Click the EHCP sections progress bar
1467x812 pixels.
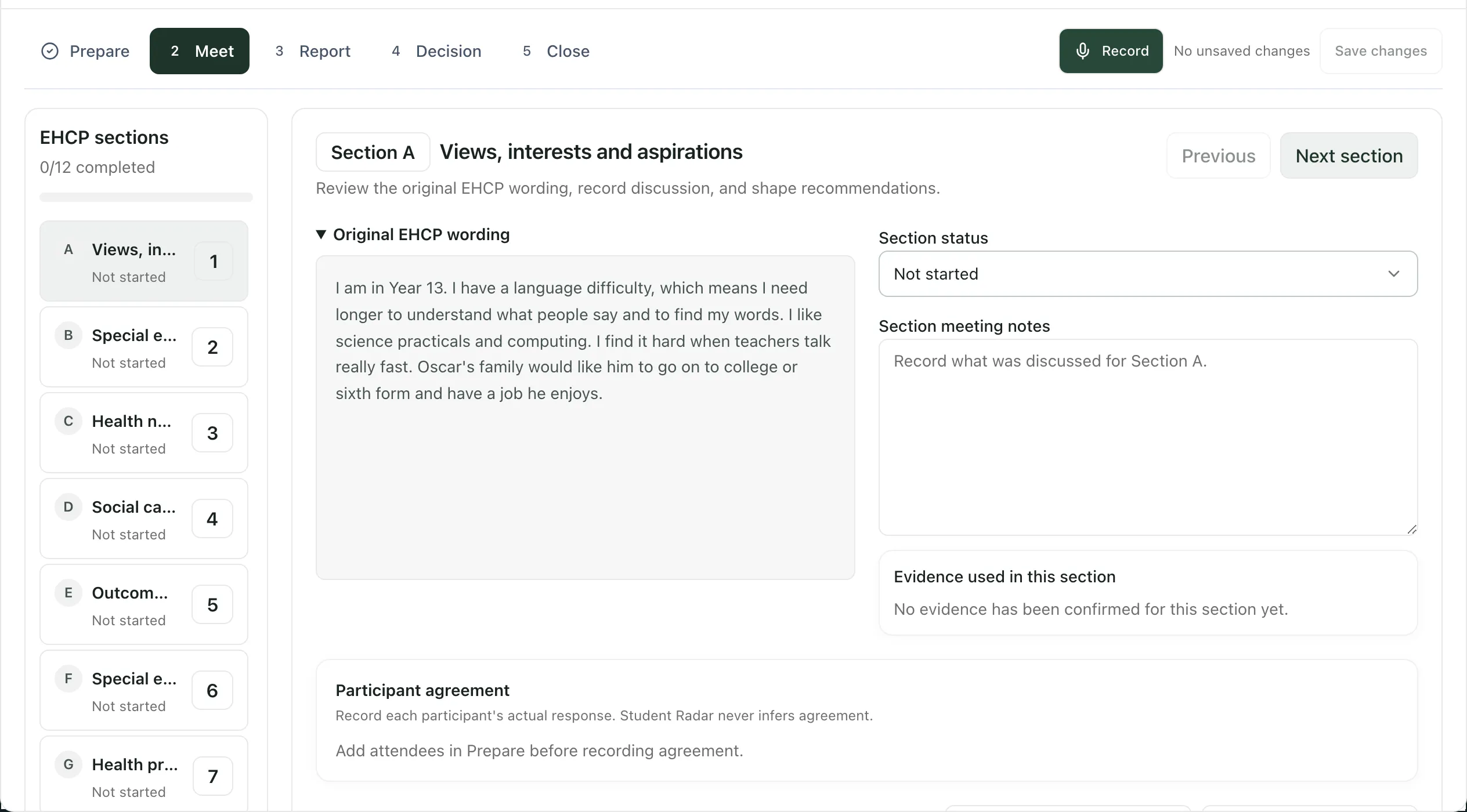(146, 197)
